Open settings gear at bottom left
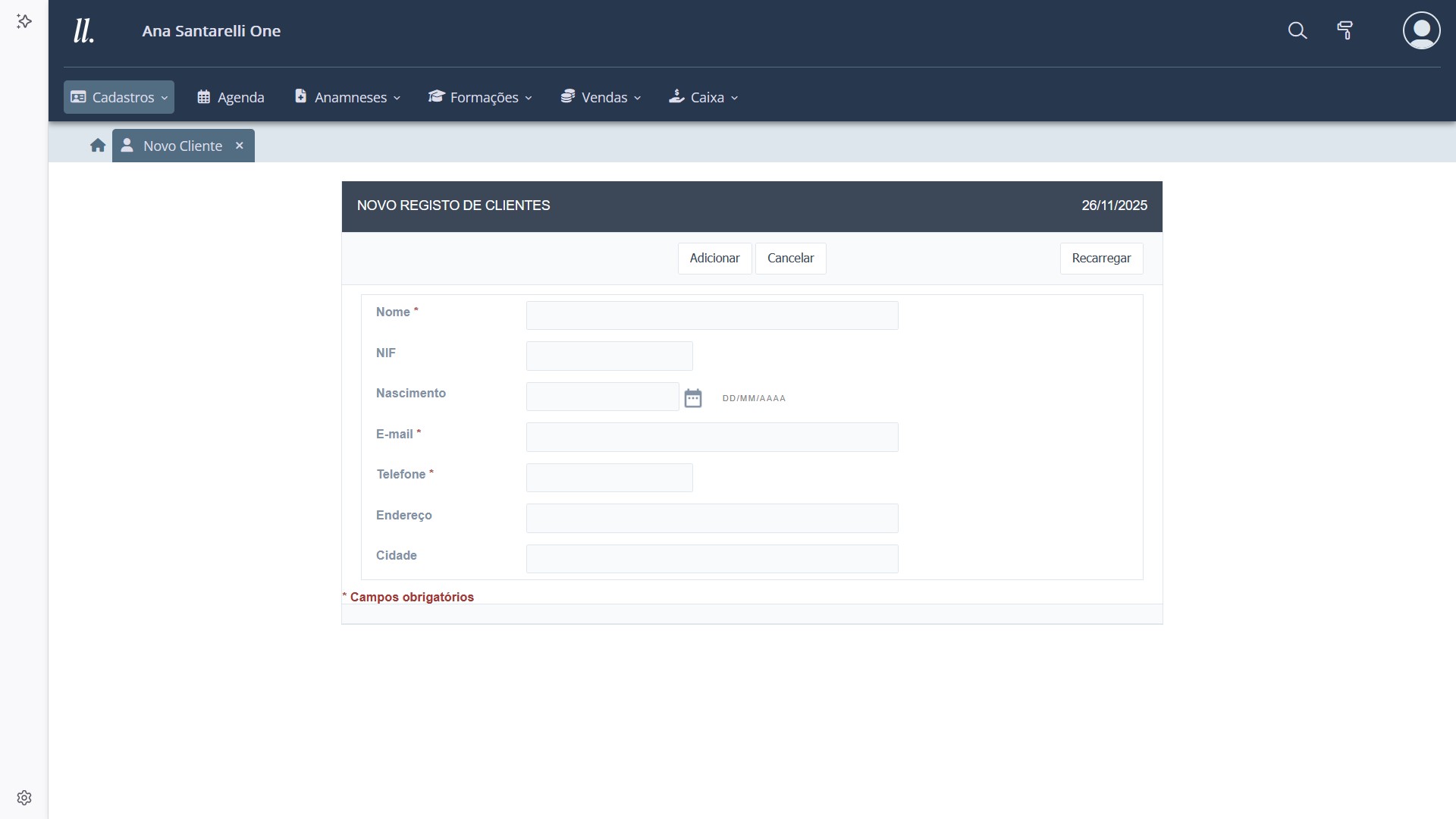The width and height of the screenshot is (1456, 819). click(24, 798)
